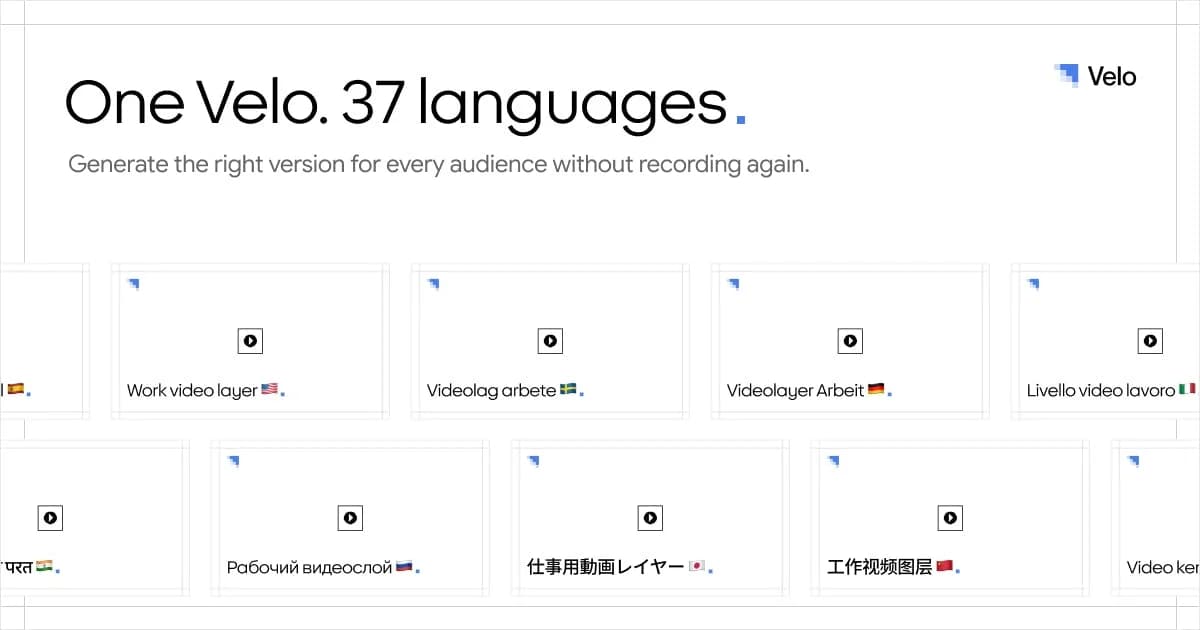Click Swedish flag beside "Videolag arbete"
The height and width of the screenshot is (630, 1200).
point(567,390)
